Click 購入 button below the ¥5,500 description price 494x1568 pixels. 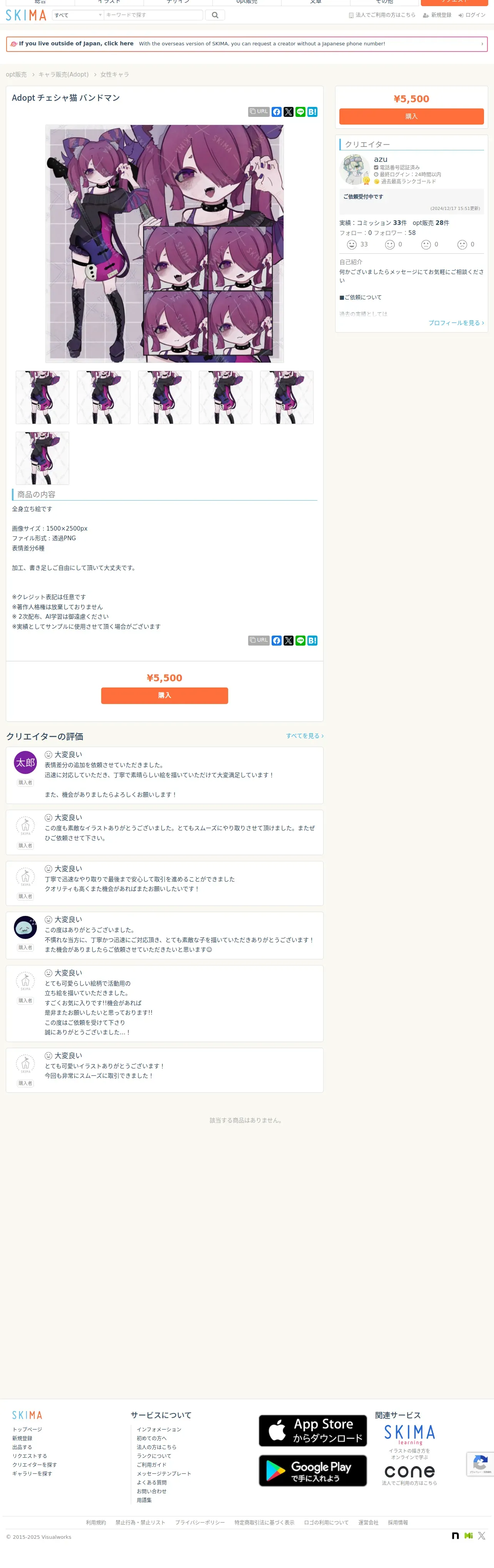[x=164, y=696]
